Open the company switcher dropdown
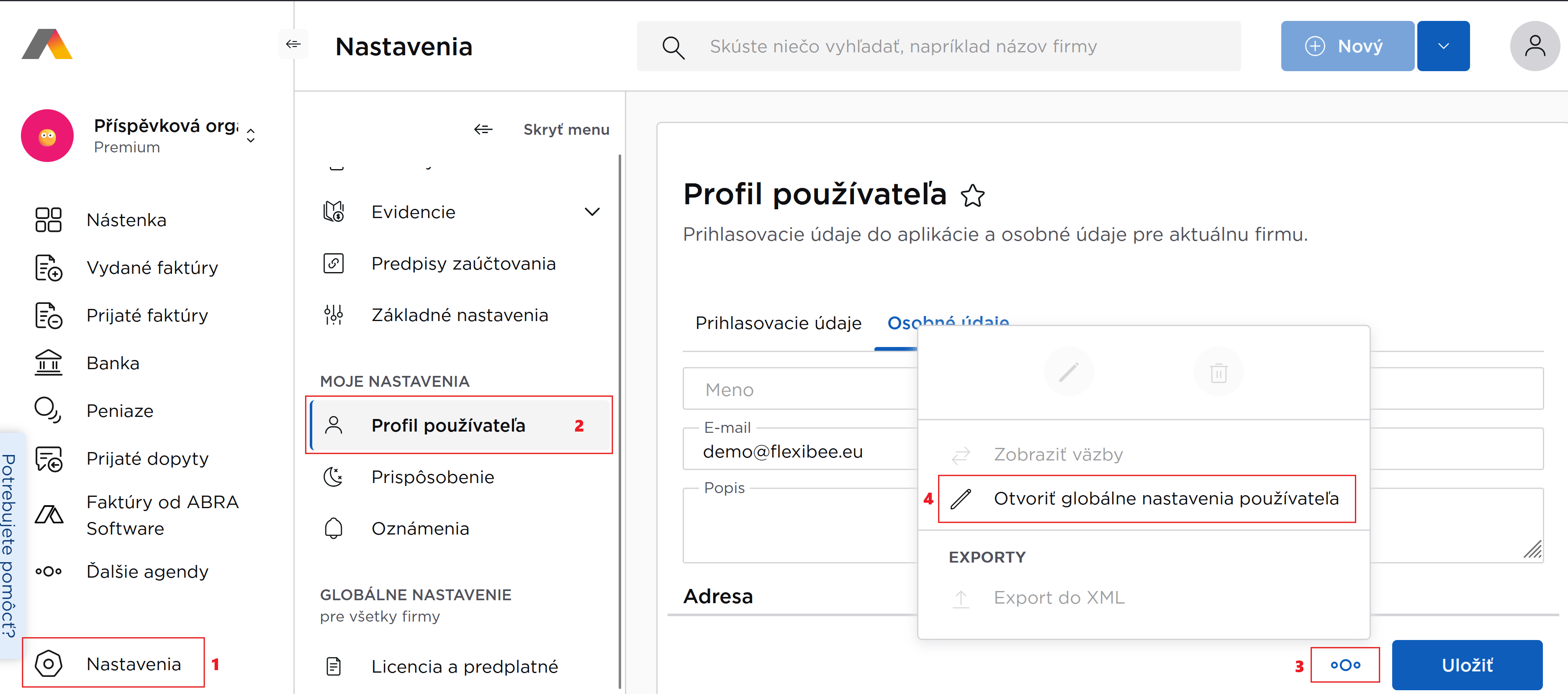Image resolution: width=1568 pixels, height=694 pixels. click(x=251, y=135)
